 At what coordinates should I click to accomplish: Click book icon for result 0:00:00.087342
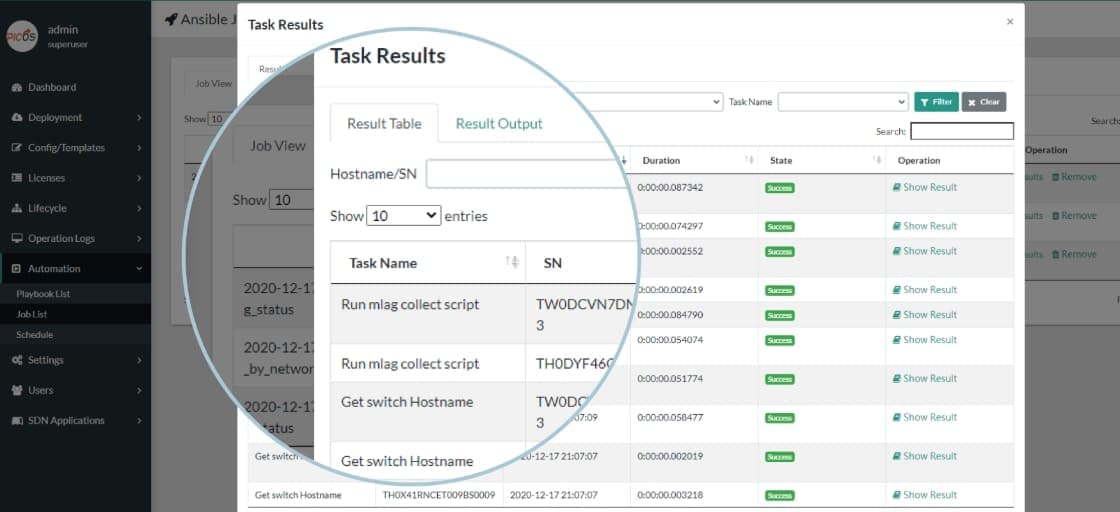pyautogui.click(x=896, y=187)
